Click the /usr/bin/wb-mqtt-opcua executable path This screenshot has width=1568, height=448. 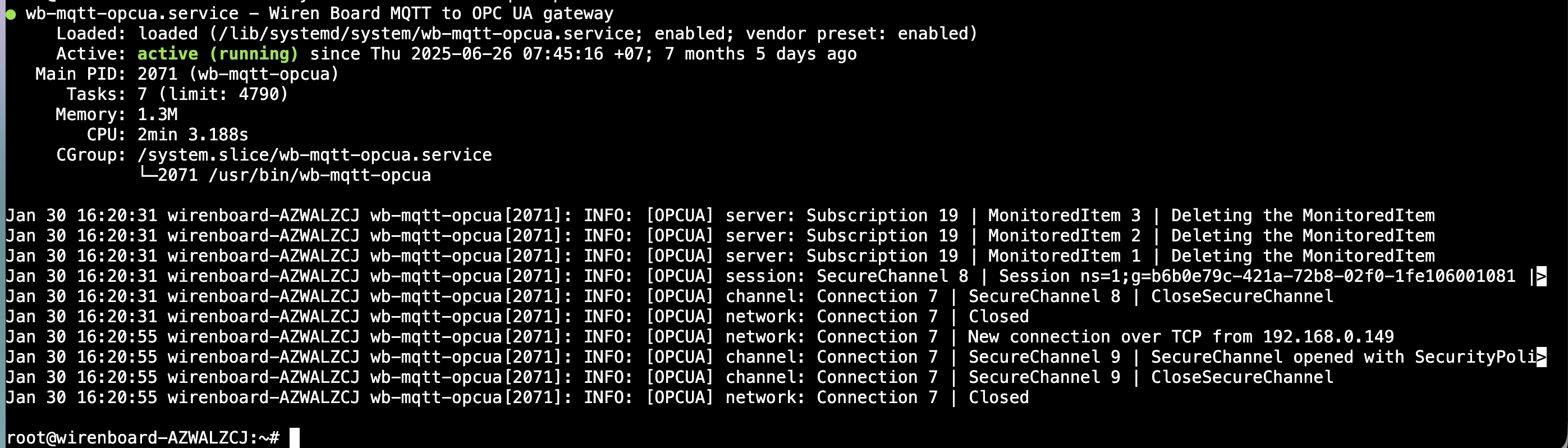click(319, 175)
